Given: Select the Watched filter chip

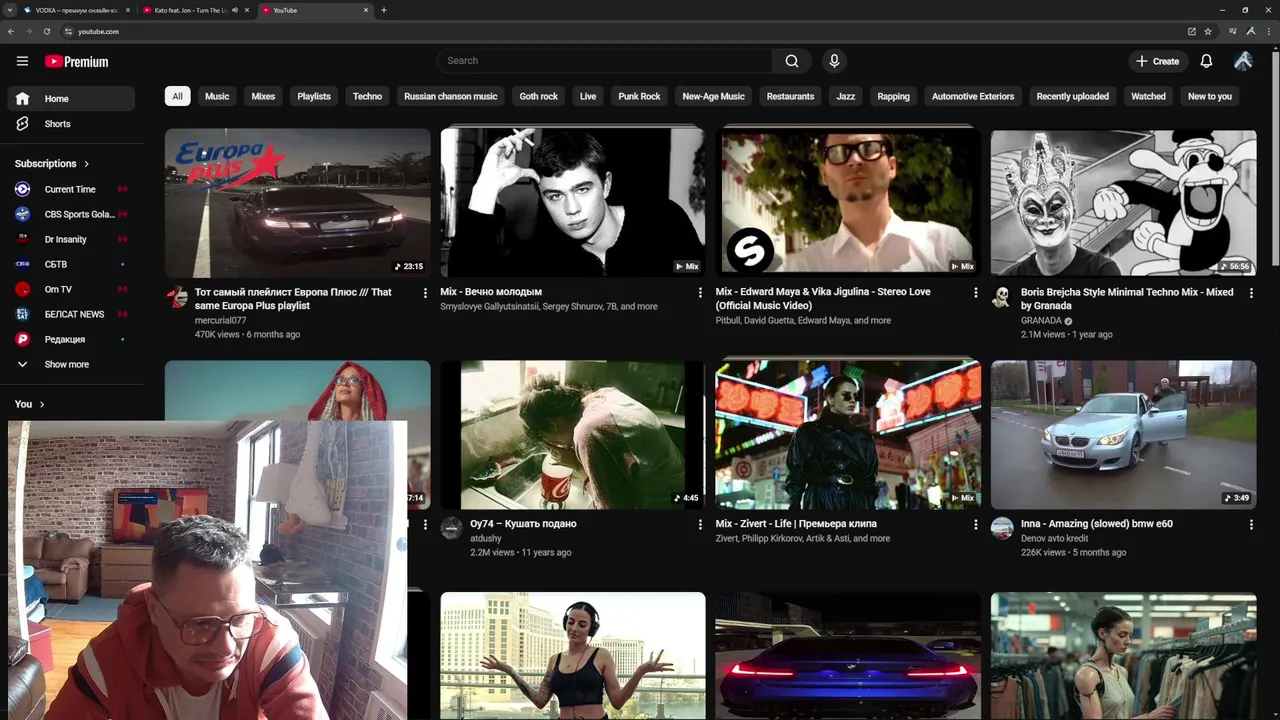Looking at the screenshot, I should point(1148,96).
